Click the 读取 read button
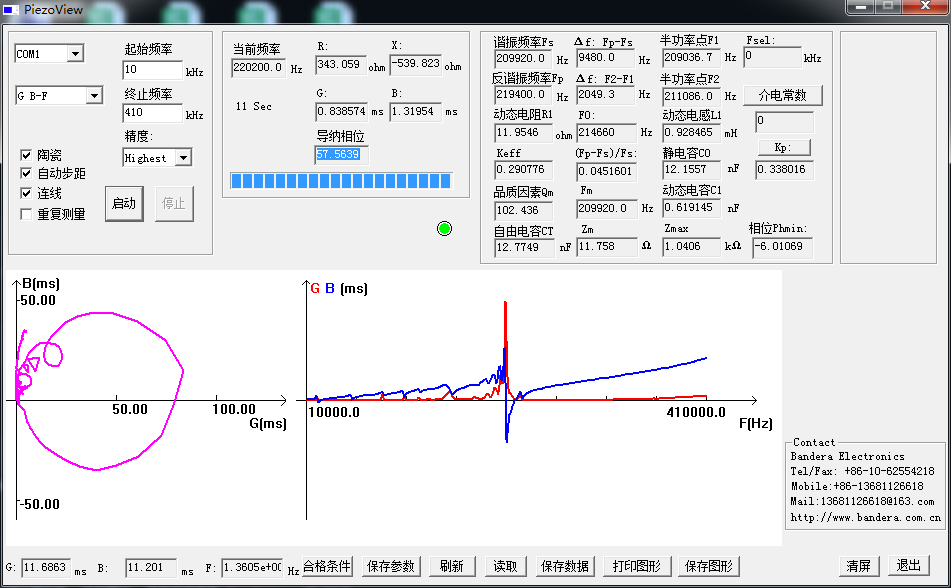Viewport: 951px width, 588px height. pyautogui.click(x=505, y=566)
